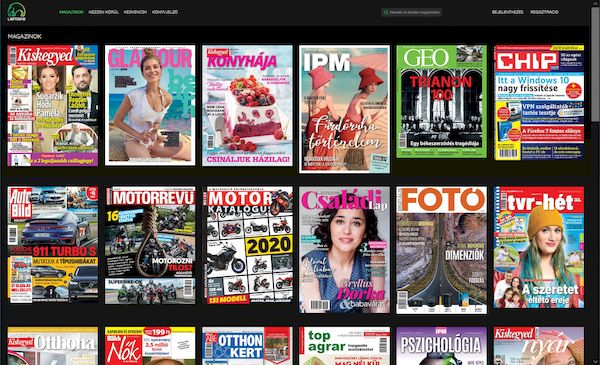Select the FOTÓ magazine cover
The width and height of the screenshot is (600, 365).
tap(442, 250)
